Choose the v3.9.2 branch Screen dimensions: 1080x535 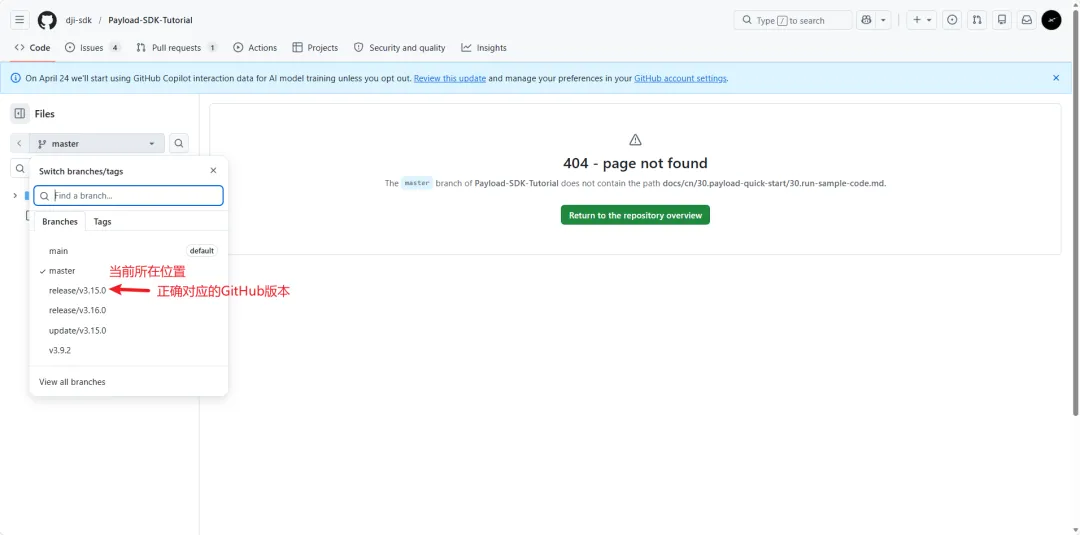(128, 350)
